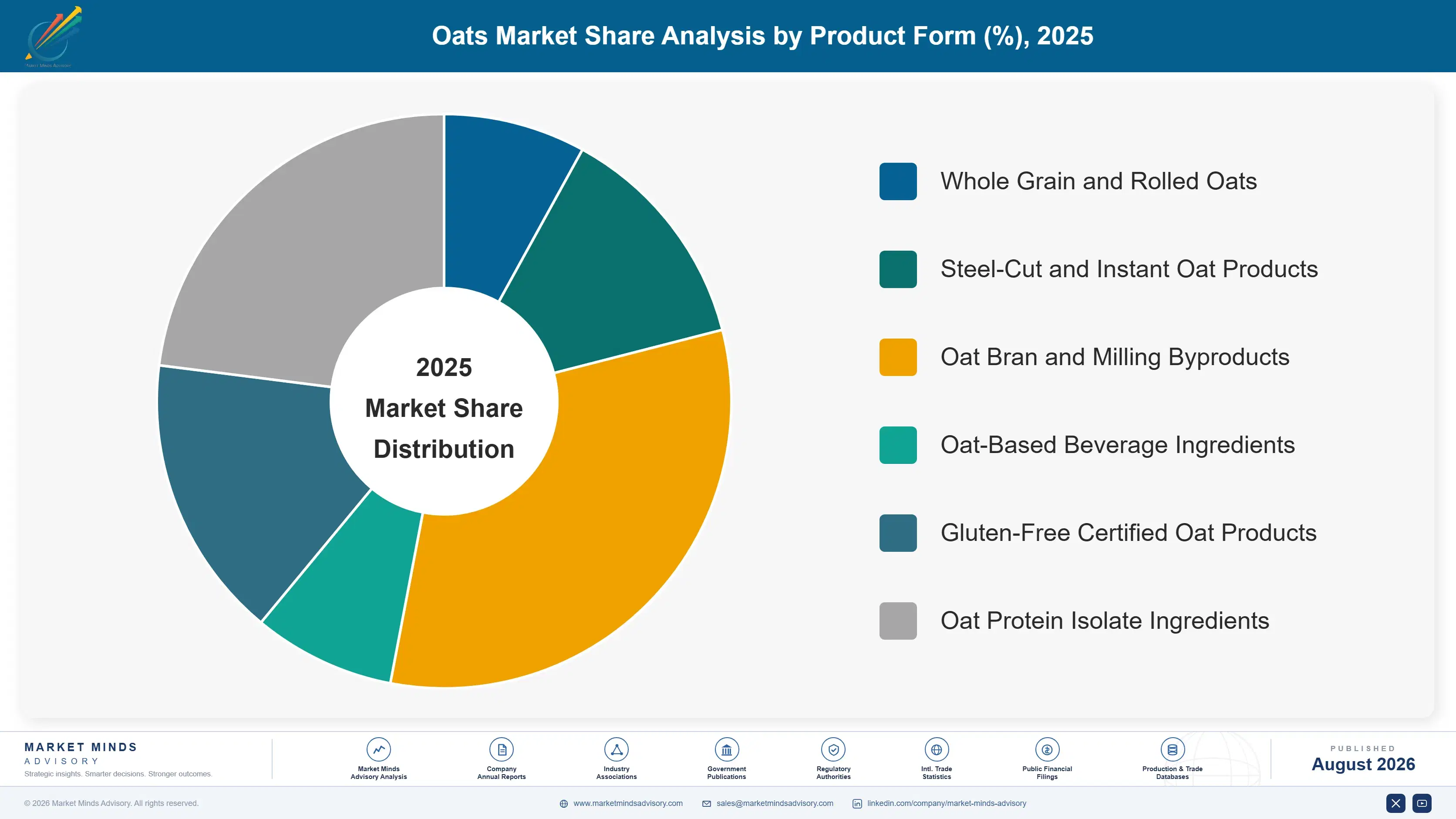The height and width of the screenshot is (819, 1456).
Task: Click the 'Intl. Trade Statistics' source label
Action: click(x=937, y=773)
